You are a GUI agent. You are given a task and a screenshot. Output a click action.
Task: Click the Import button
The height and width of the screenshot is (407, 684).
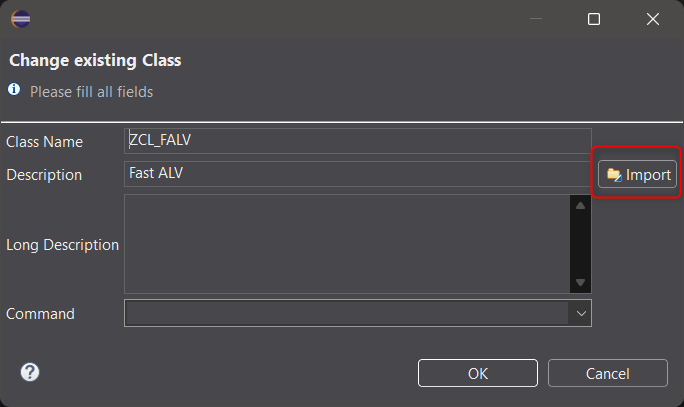point(637,174)
